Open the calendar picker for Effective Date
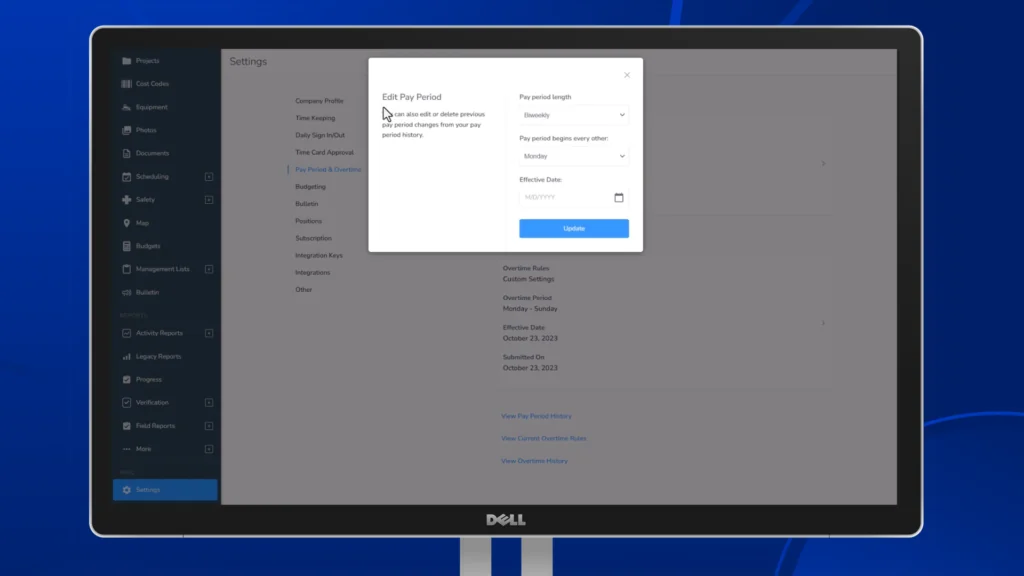This screenshot has width=1024, height=576. [618, 197]
